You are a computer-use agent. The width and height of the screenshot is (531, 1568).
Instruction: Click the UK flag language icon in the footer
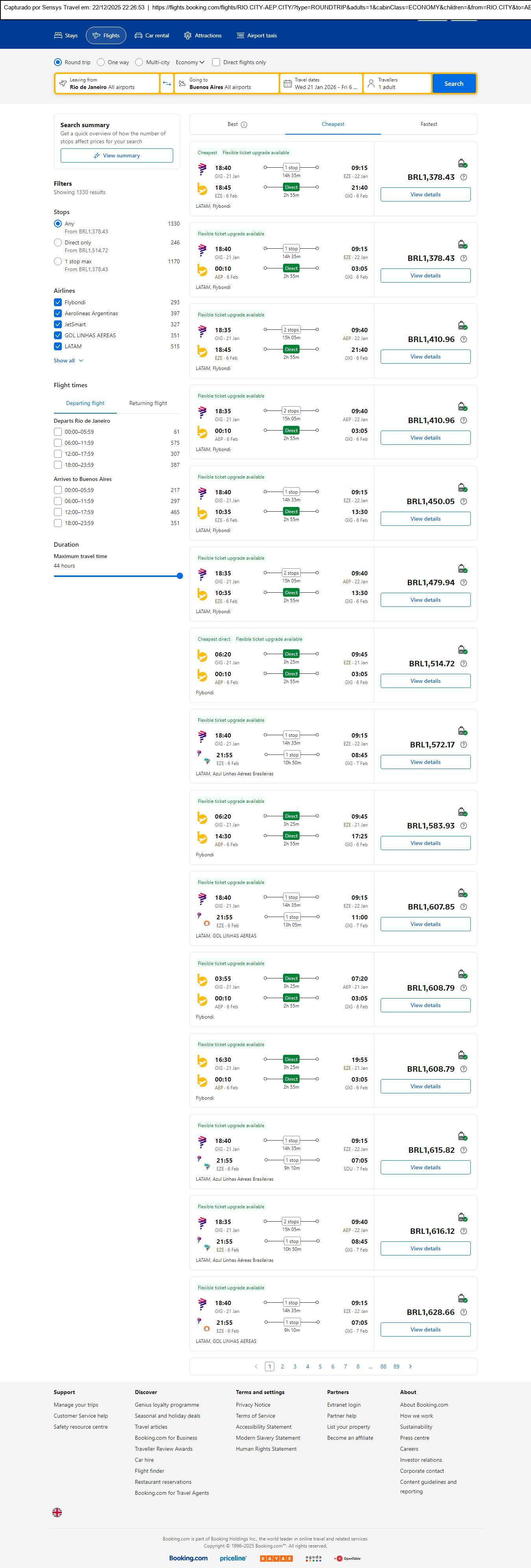click(57, 1512)
